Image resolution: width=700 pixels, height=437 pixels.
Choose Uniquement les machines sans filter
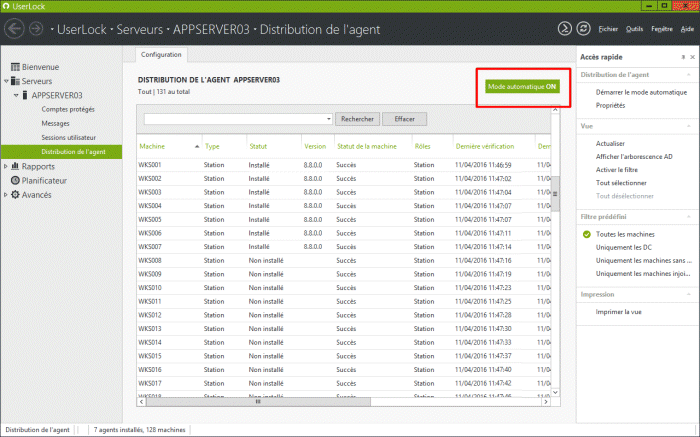coord(643,261)
